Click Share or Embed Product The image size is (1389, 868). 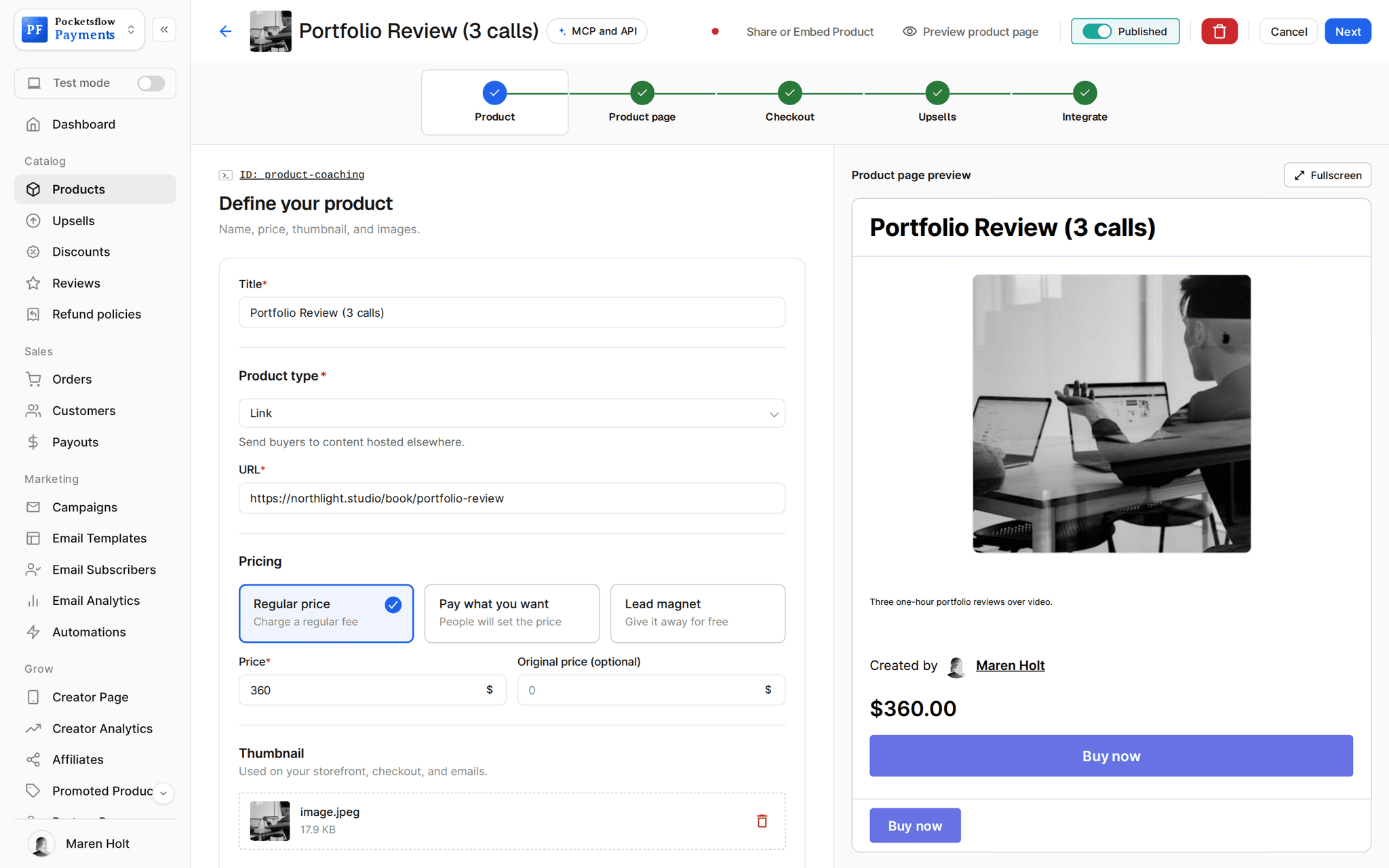(810, 31)
